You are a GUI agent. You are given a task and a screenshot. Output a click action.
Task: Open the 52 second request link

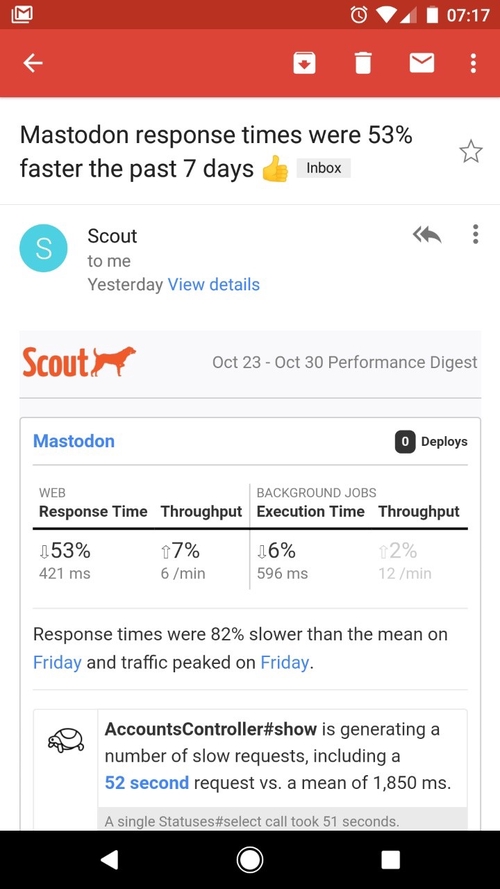click(147, 783)
